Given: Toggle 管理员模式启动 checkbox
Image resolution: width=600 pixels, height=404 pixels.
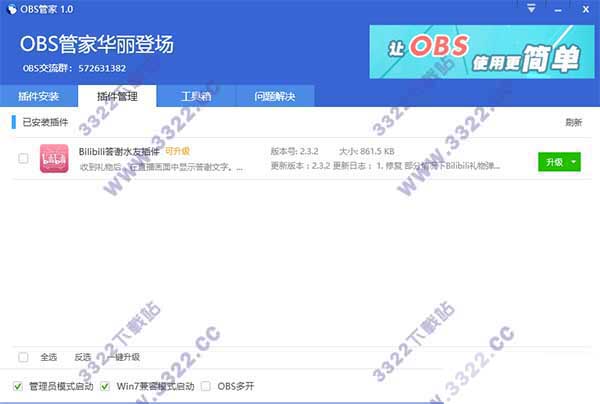Looking at the screenshot, I should (18, 386).
